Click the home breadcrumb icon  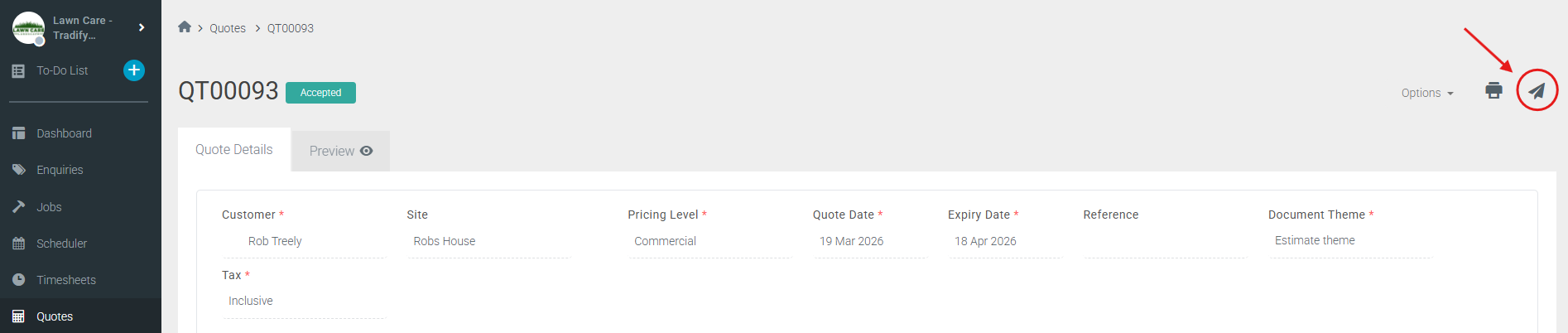[x=185, y=27]
